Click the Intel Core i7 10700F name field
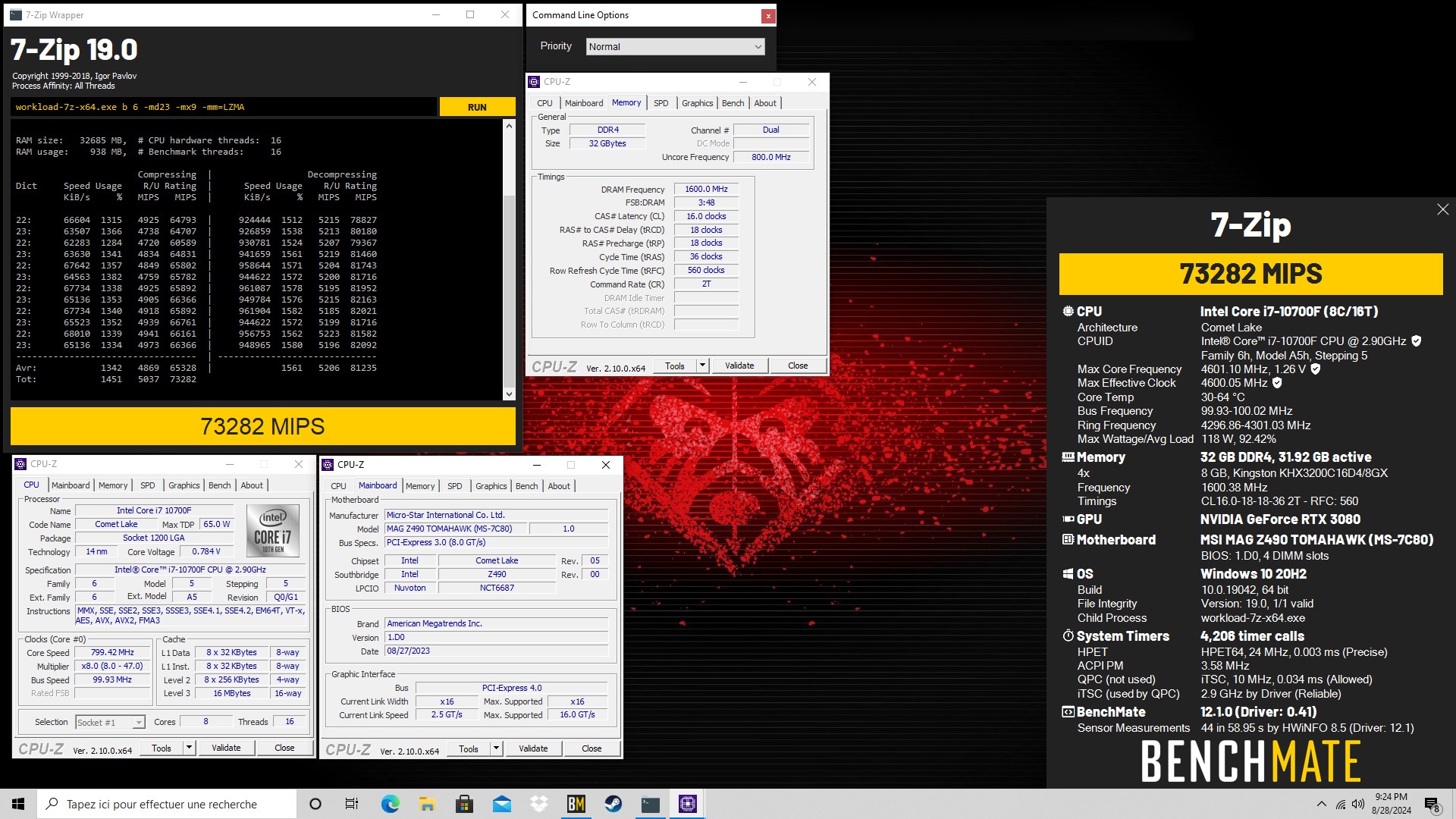Viewport: 1456px width, 819px height. tap(155, 510)
